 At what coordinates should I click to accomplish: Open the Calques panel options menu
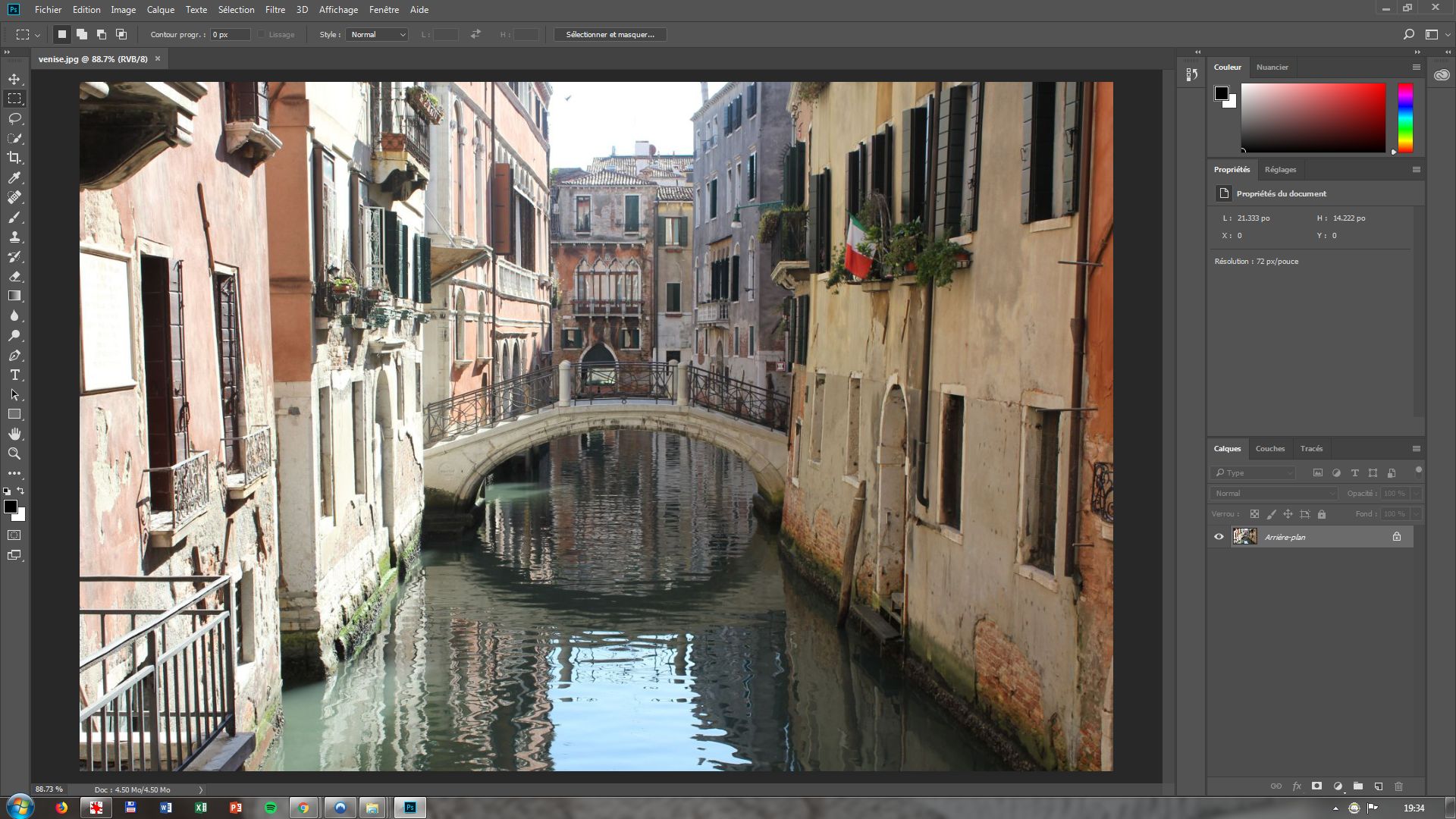[x=1416, y=448]
